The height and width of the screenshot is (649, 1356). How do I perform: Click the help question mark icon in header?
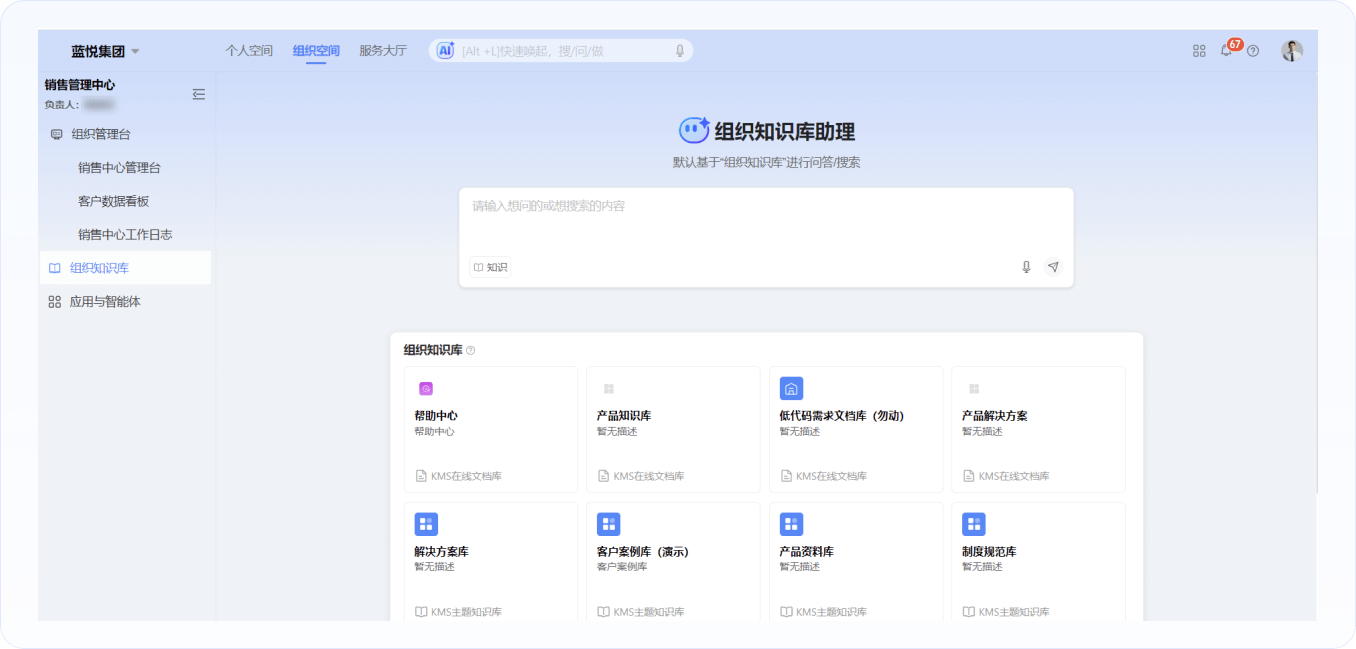coord(1253,51)
